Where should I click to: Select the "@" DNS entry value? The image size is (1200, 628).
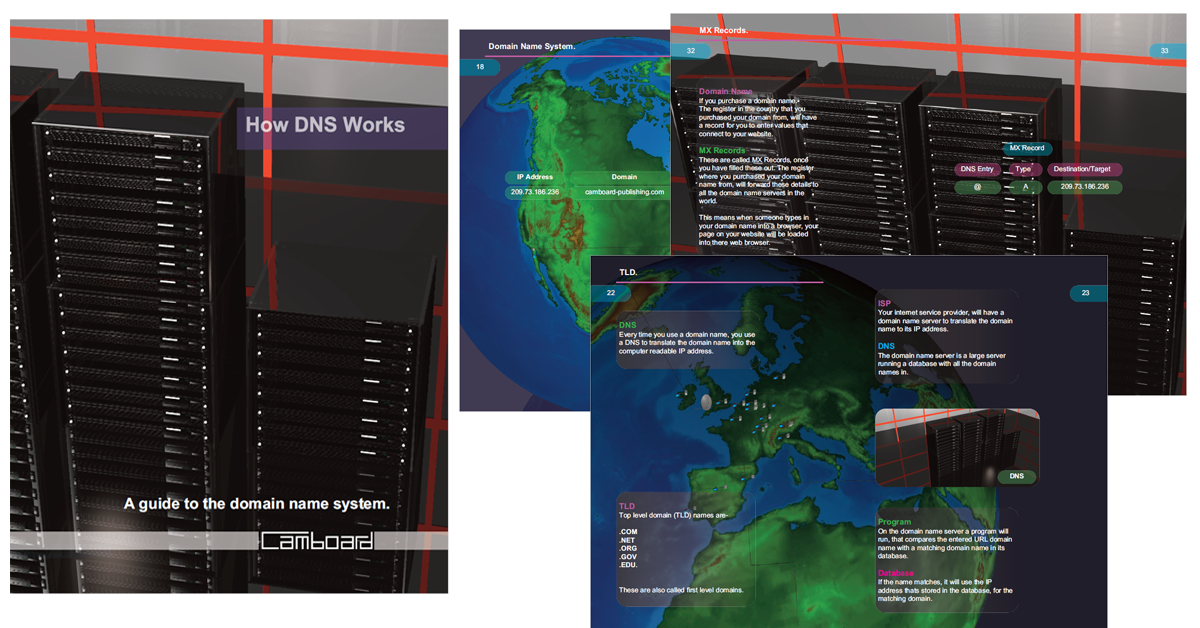click(976, 187)
